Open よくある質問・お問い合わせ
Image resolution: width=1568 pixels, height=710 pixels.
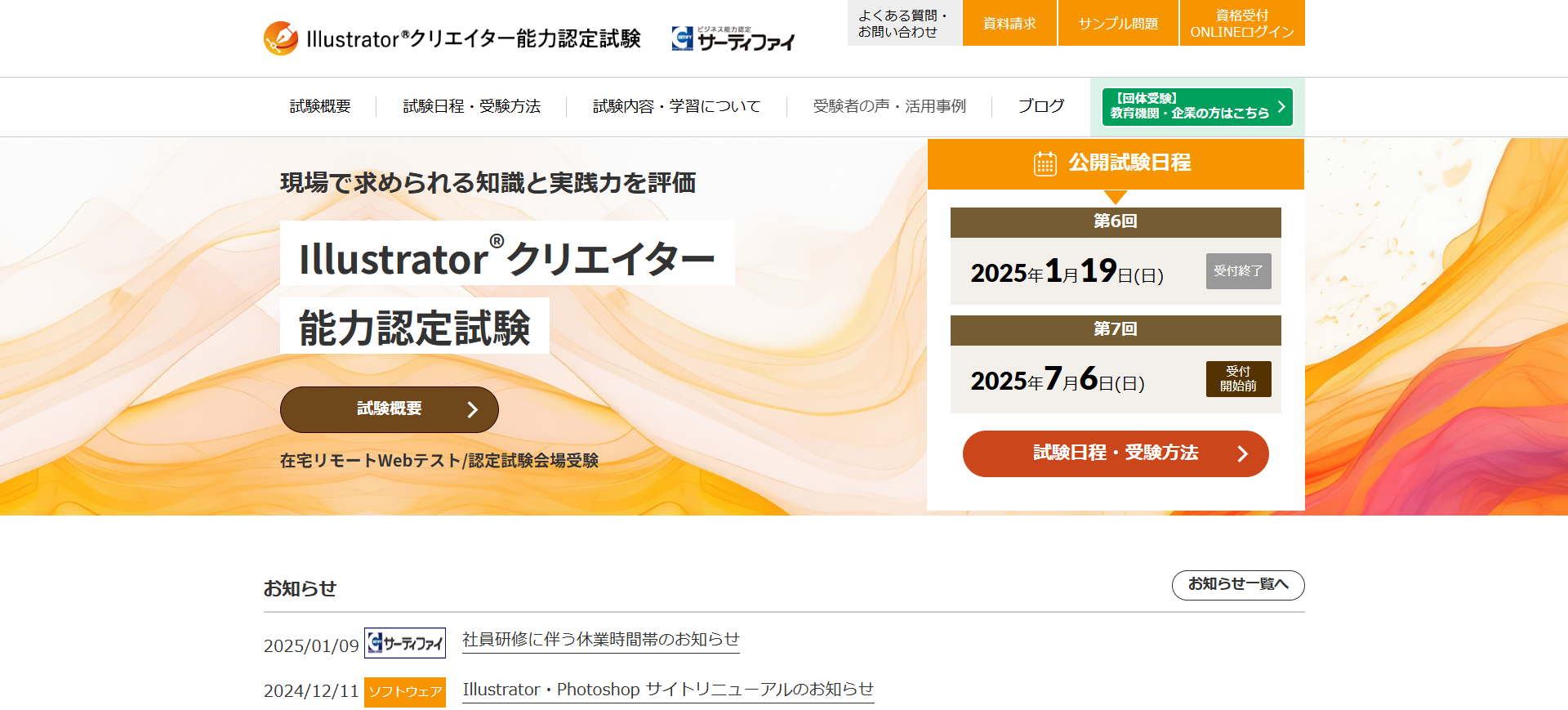pos(904,23)
